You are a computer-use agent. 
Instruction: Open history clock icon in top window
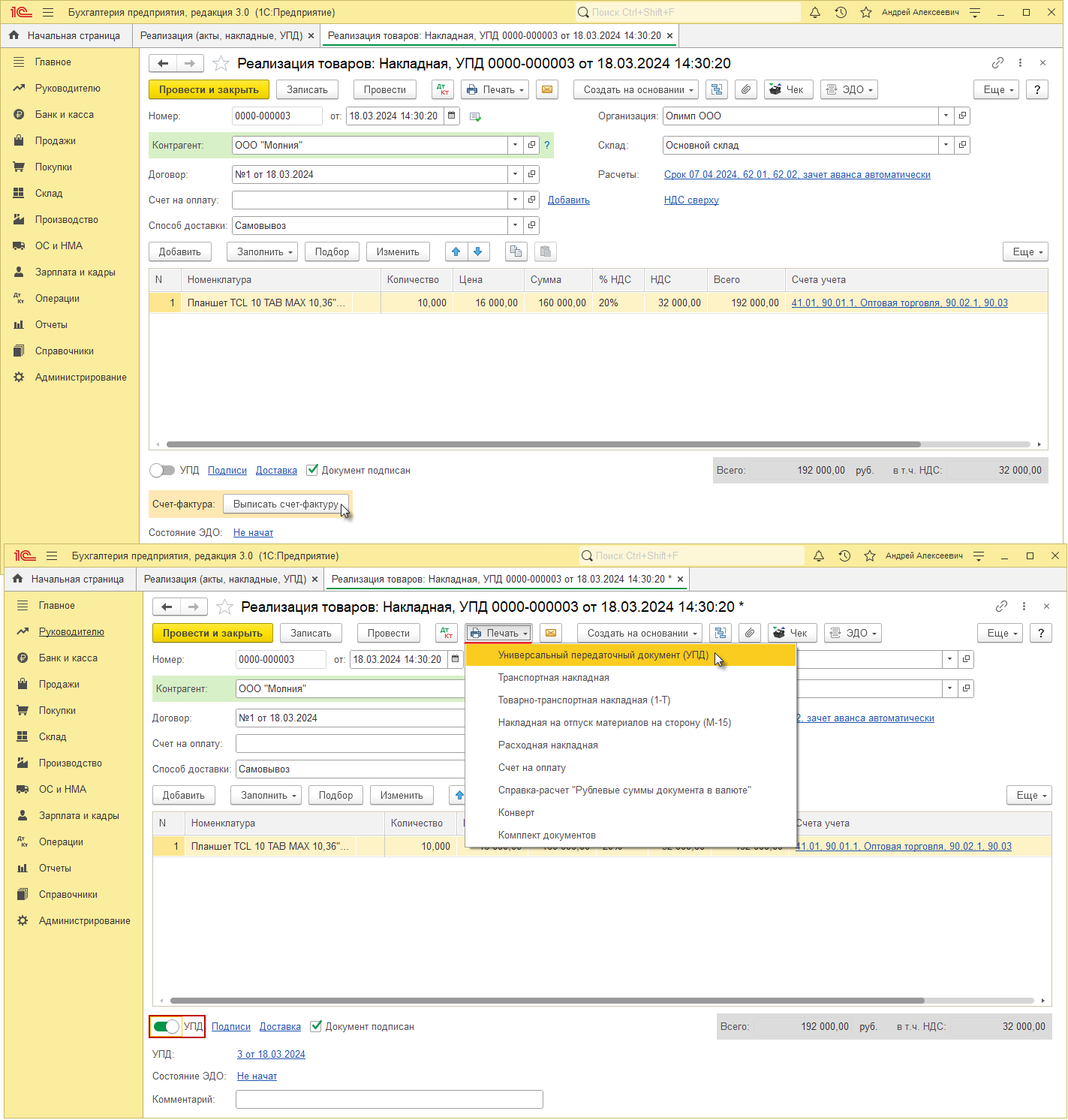point(841,12)
